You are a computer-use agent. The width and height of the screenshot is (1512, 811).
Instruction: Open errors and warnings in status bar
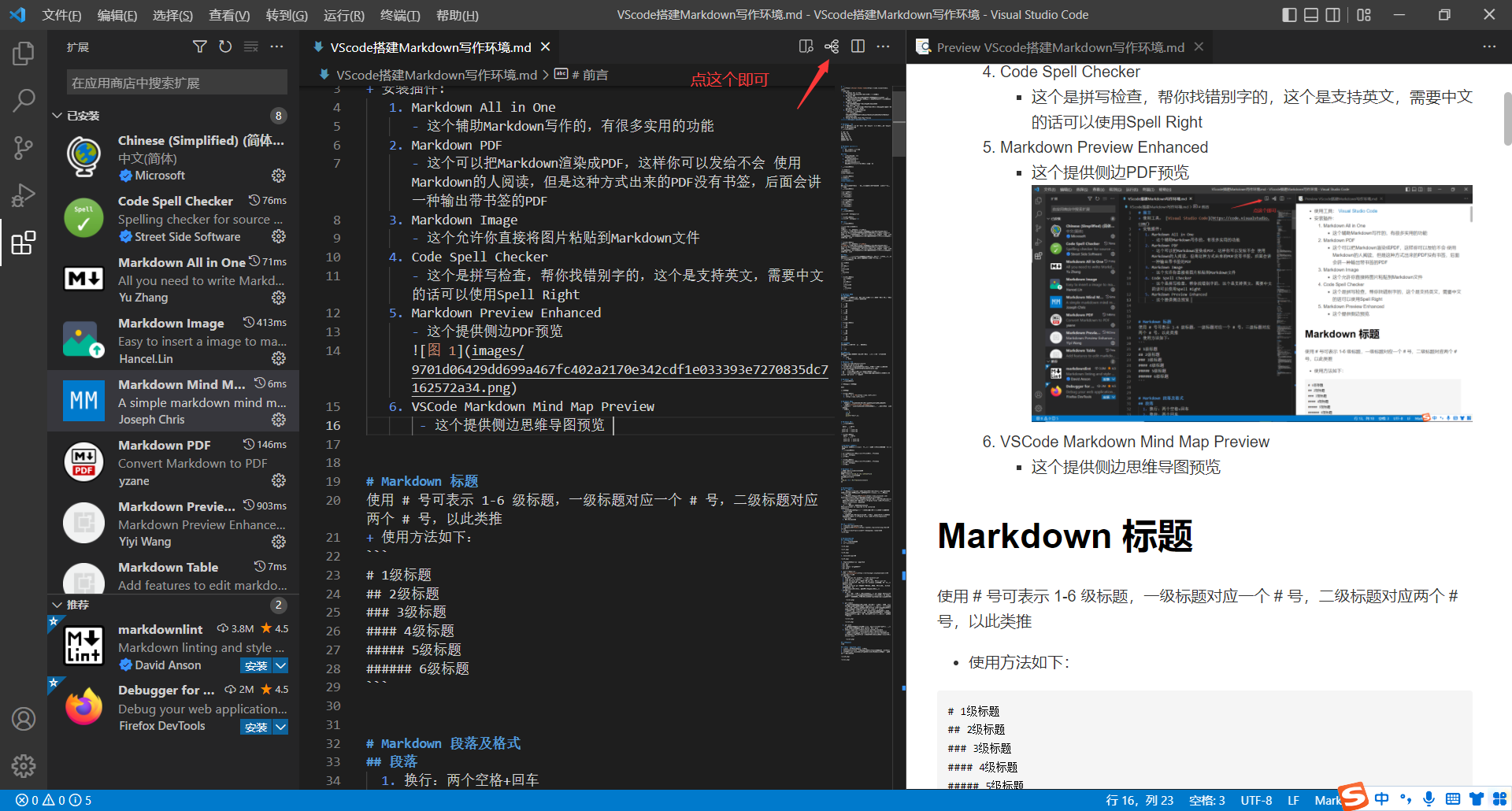click(54, 800)
